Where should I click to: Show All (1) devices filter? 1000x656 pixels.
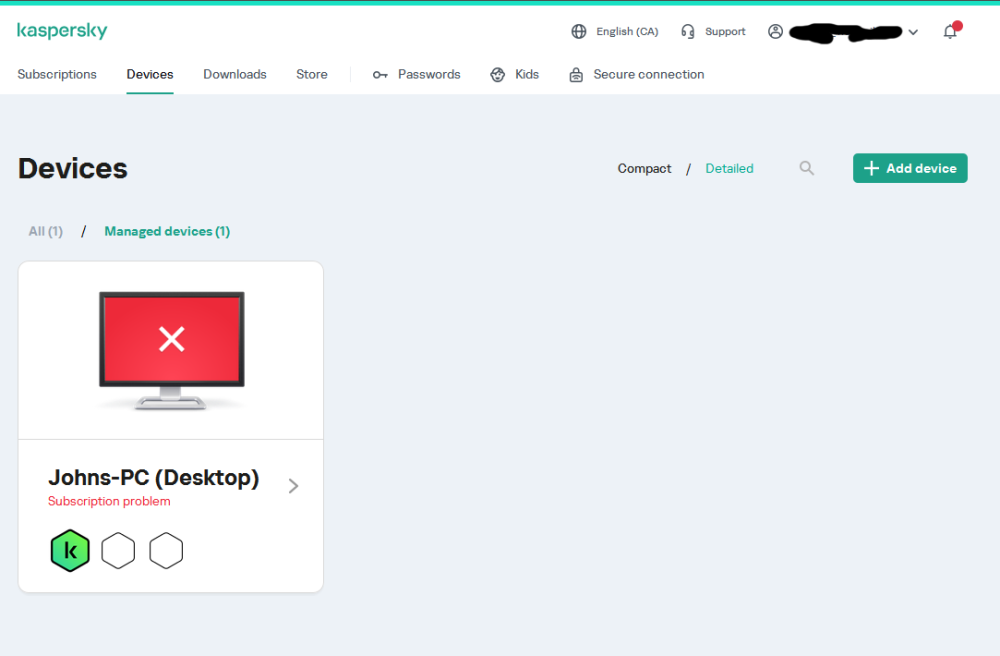click(x=45, y=231)
